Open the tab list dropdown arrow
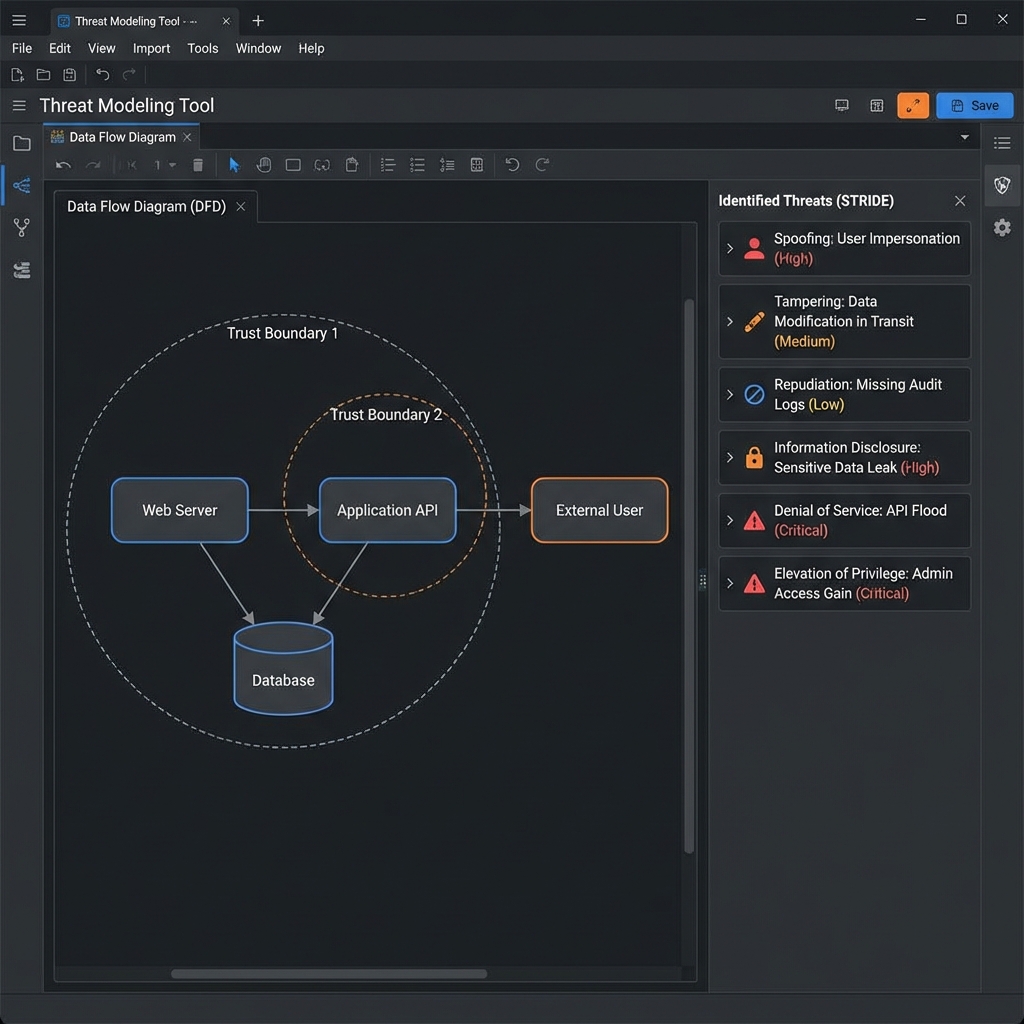Image resolution: width=1024 pixels, height=1024 pixels. point(964,137)
